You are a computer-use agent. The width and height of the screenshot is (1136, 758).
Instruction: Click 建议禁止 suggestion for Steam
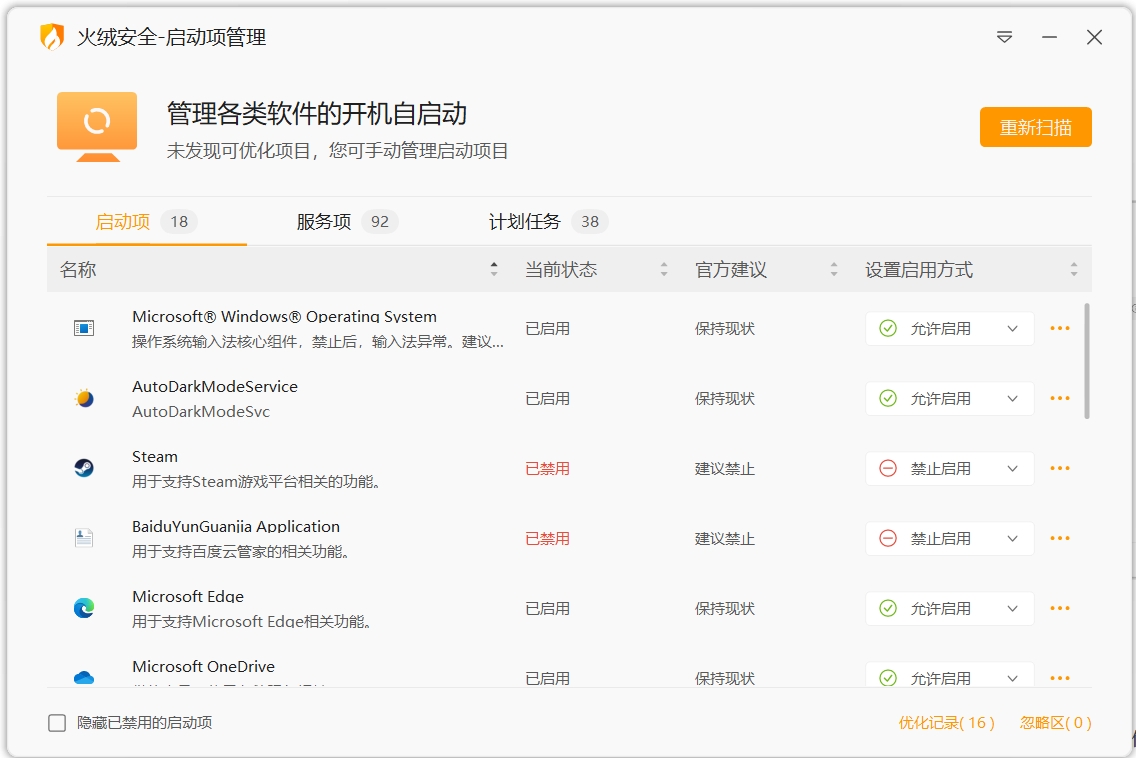click(724, 469)
